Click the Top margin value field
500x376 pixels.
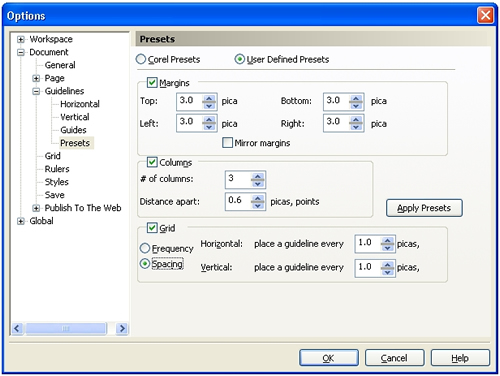(189, 101)
